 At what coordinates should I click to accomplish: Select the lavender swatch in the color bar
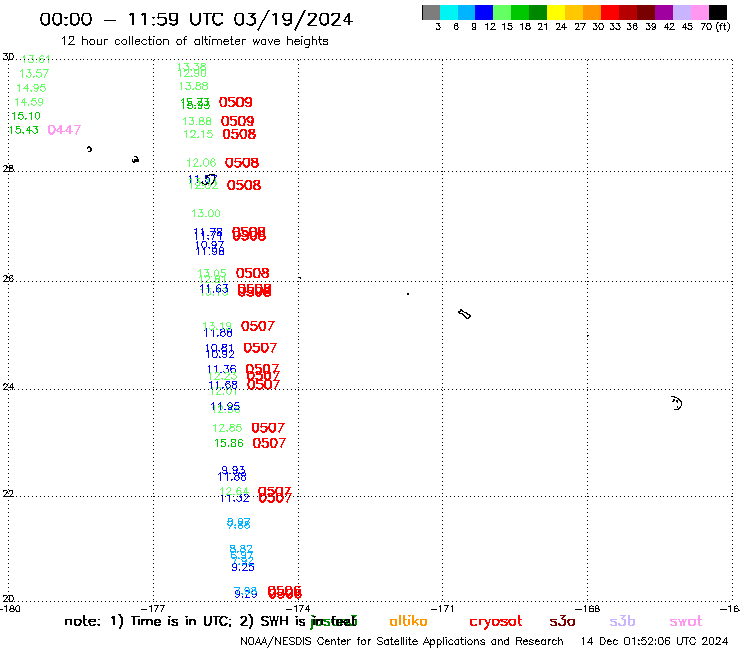click(x=681, y=12)
